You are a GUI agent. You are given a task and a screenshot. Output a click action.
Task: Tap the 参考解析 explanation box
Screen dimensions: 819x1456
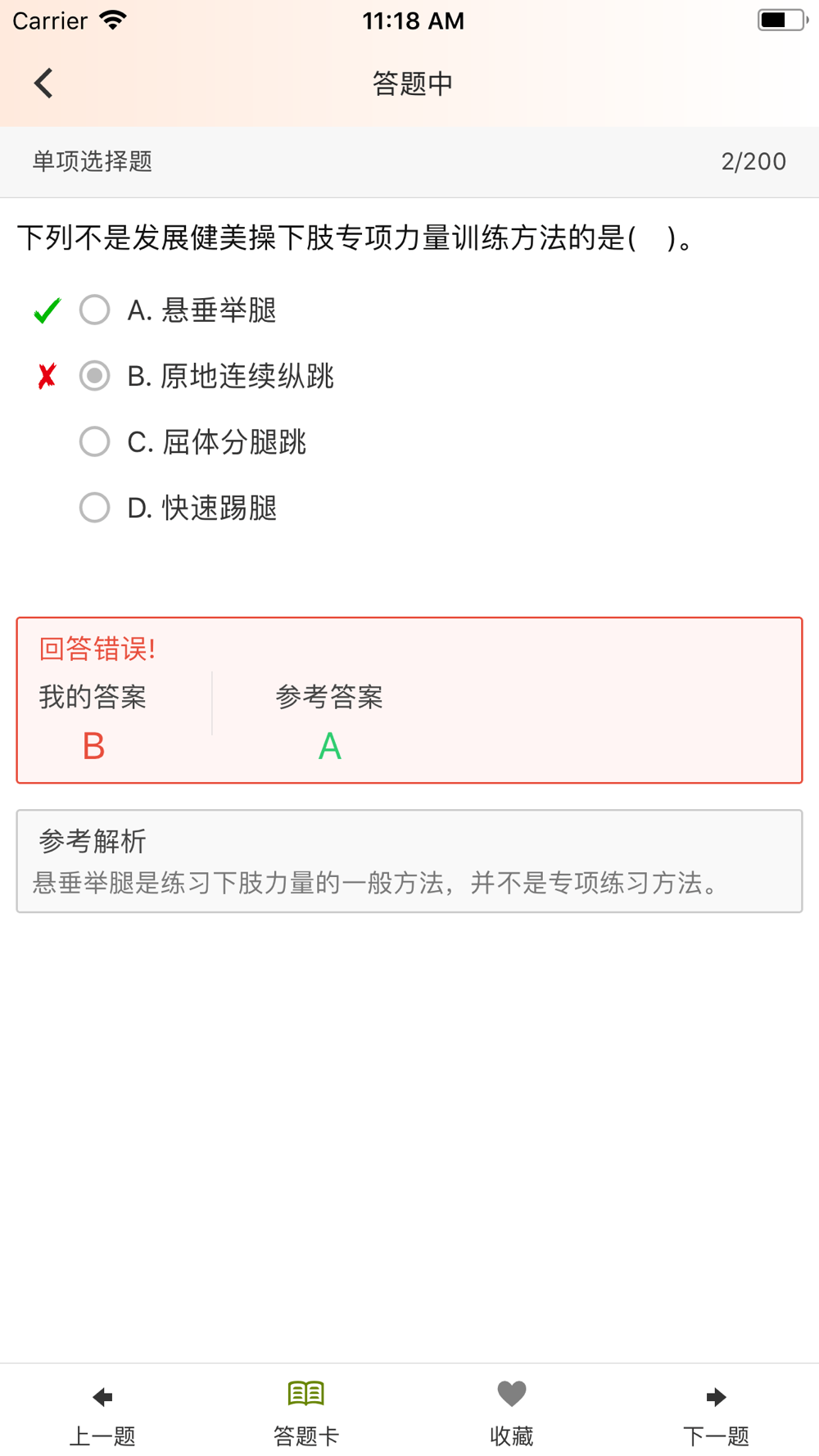409,861
